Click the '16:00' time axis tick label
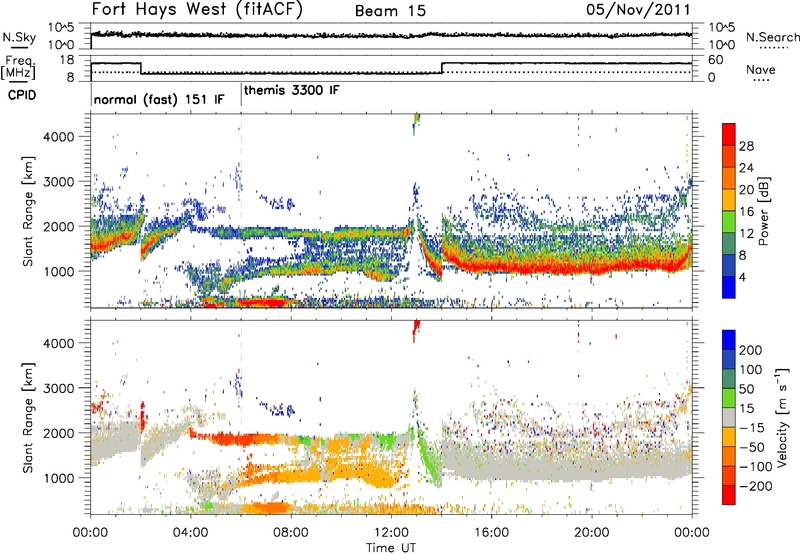 pyautogui.click(x=491, y=532)
